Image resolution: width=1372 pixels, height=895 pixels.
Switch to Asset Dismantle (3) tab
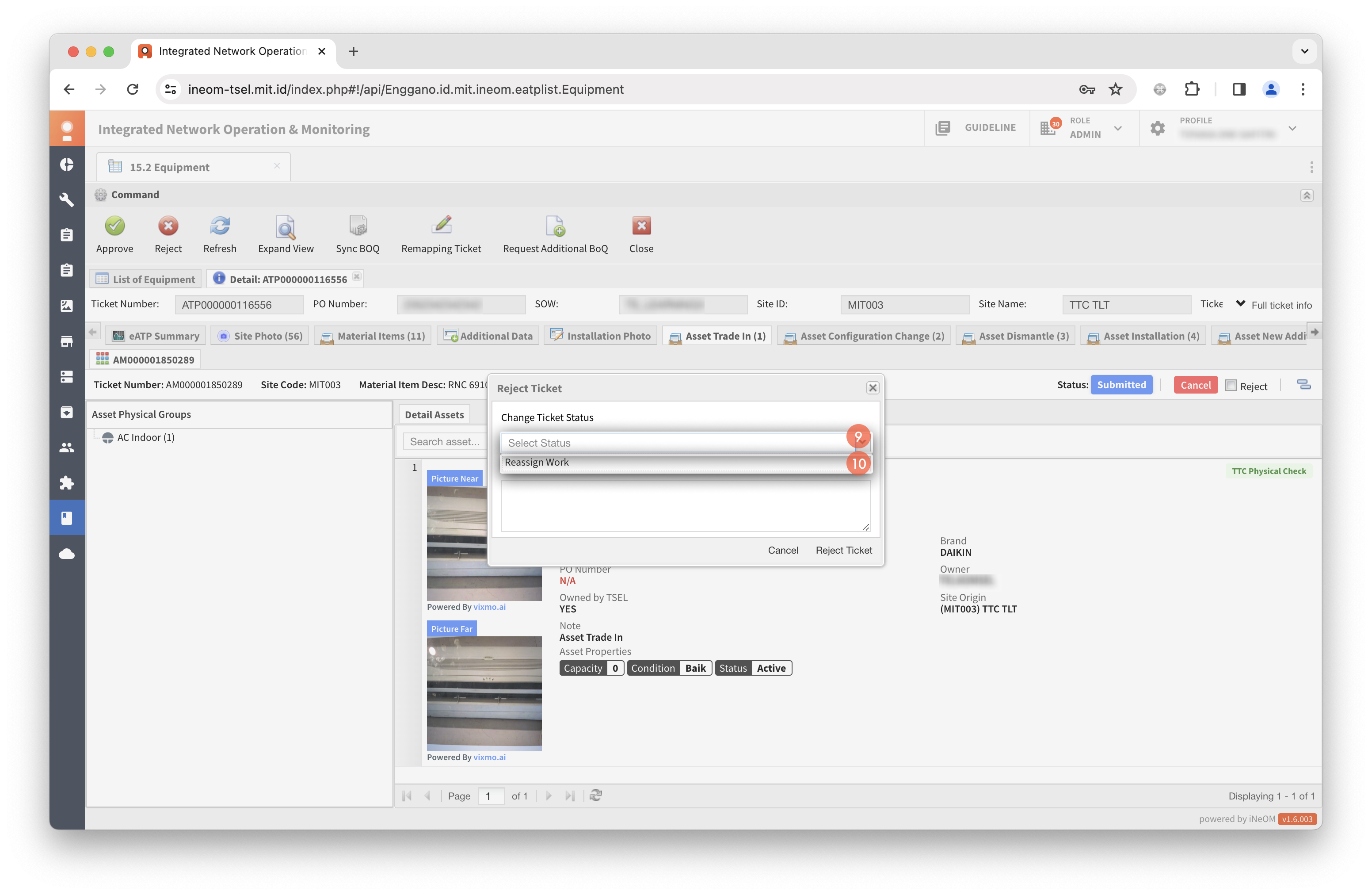[x=1015, y=336]
